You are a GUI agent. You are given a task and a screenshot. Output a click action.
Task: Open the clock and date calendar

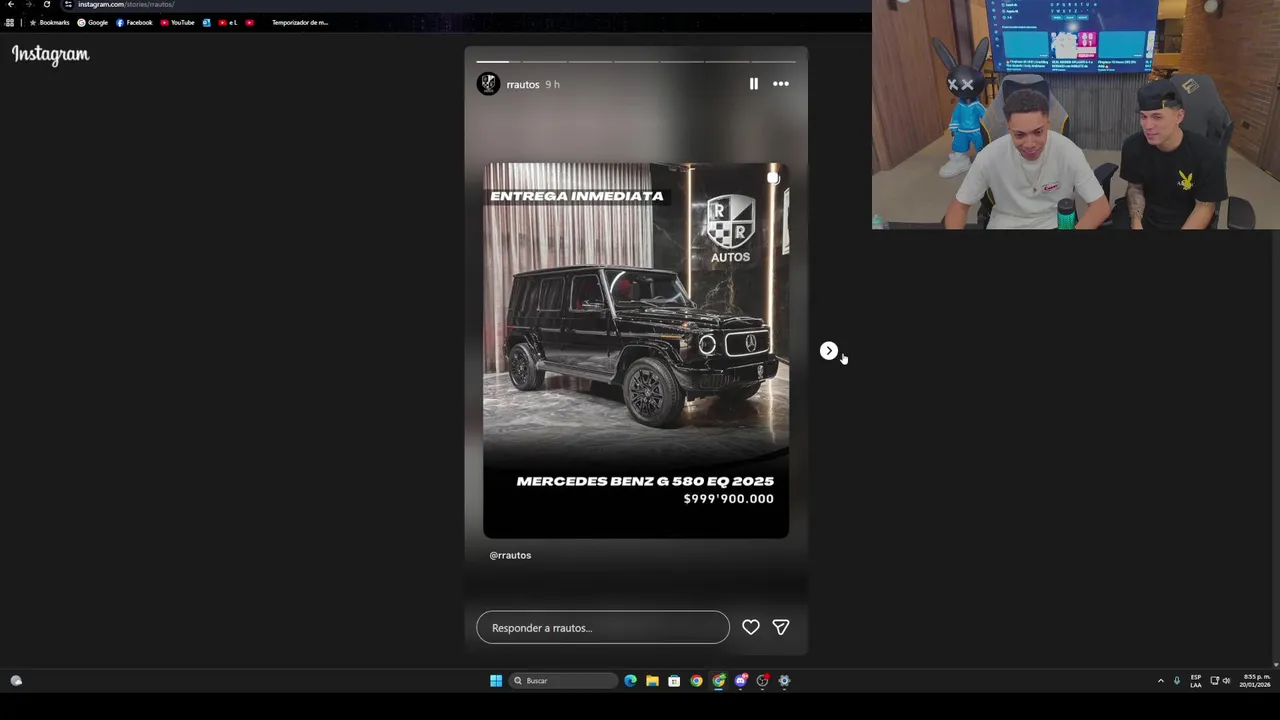(1255, 681)
